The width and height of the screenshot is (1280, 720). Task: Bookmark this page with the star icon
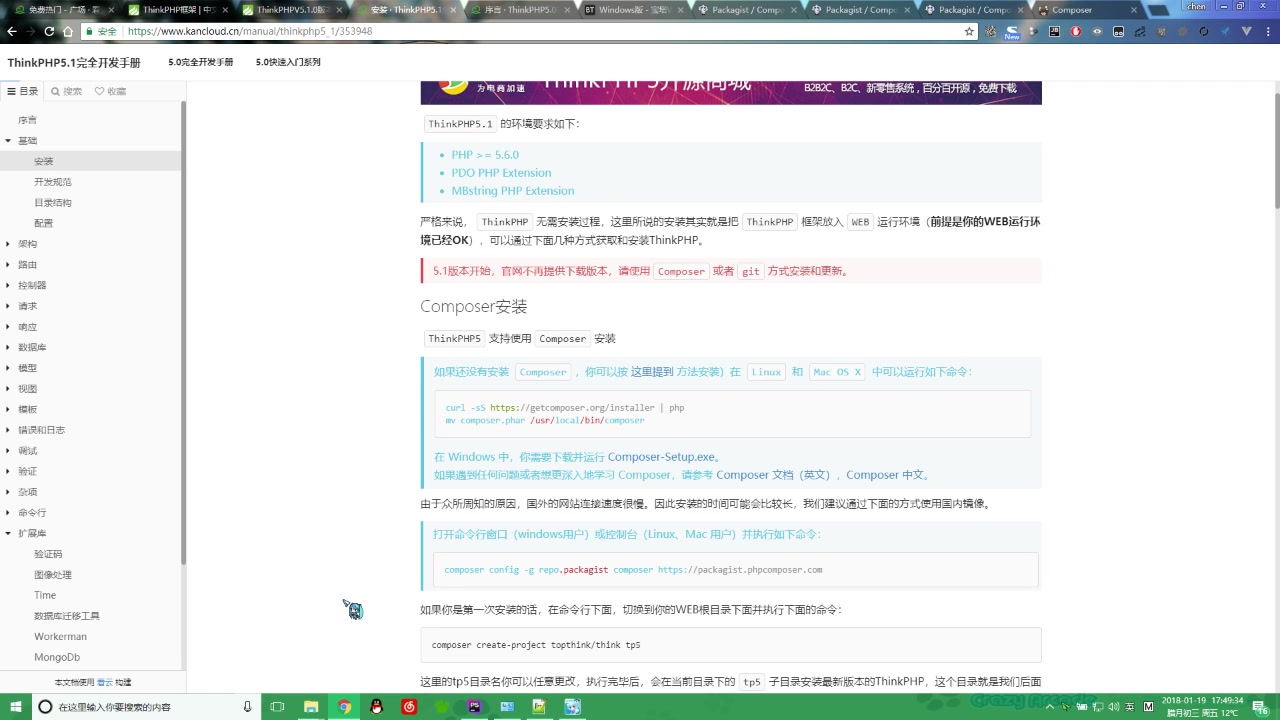click(x=969, y=31)
